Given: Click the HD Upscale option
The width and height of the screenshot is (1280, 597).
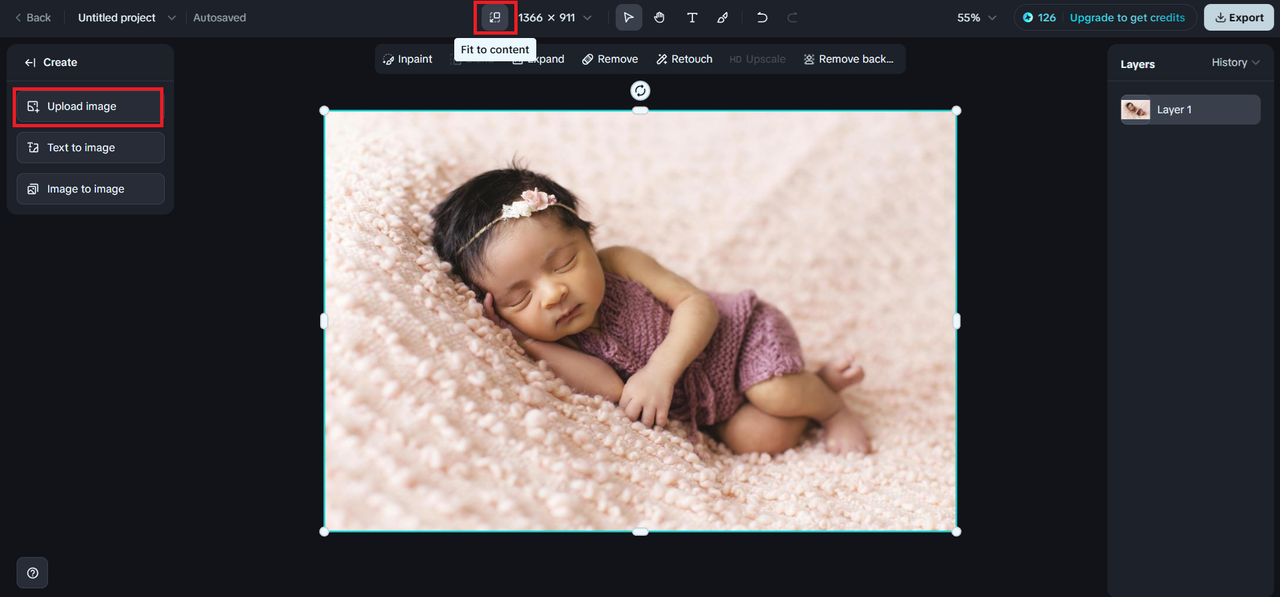Looking at the screenshot, I should (757, 59).
